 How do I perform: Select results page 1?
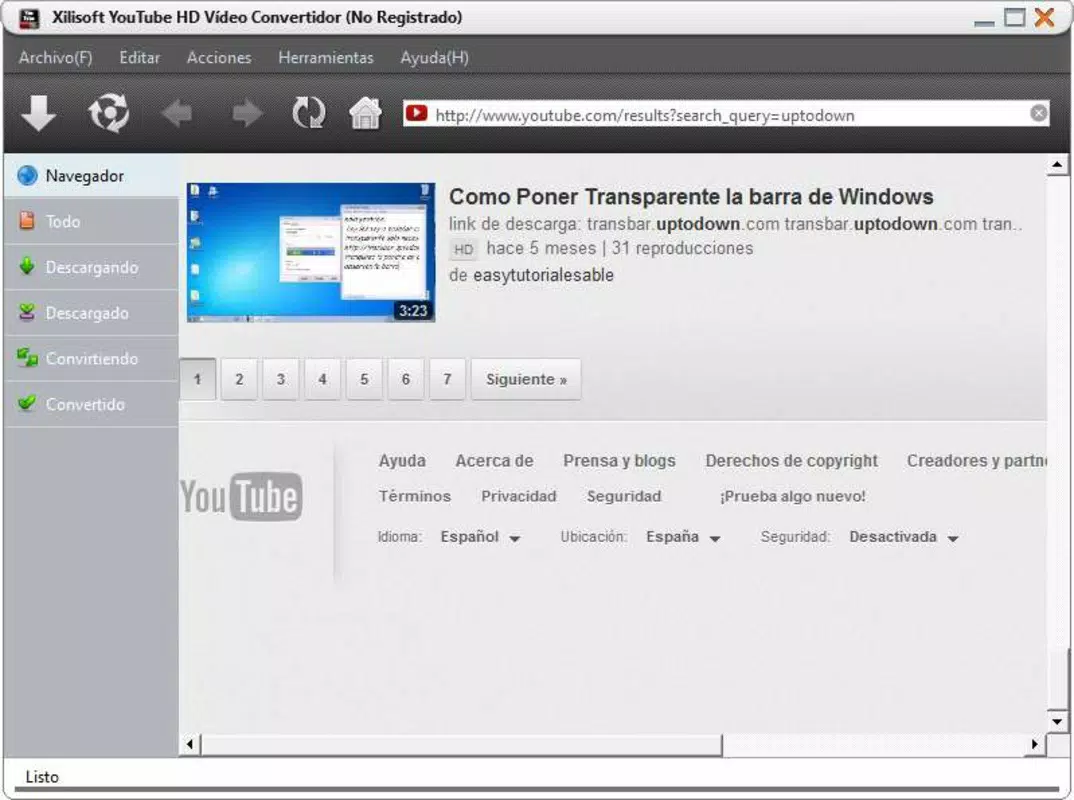tap(198, 379)
